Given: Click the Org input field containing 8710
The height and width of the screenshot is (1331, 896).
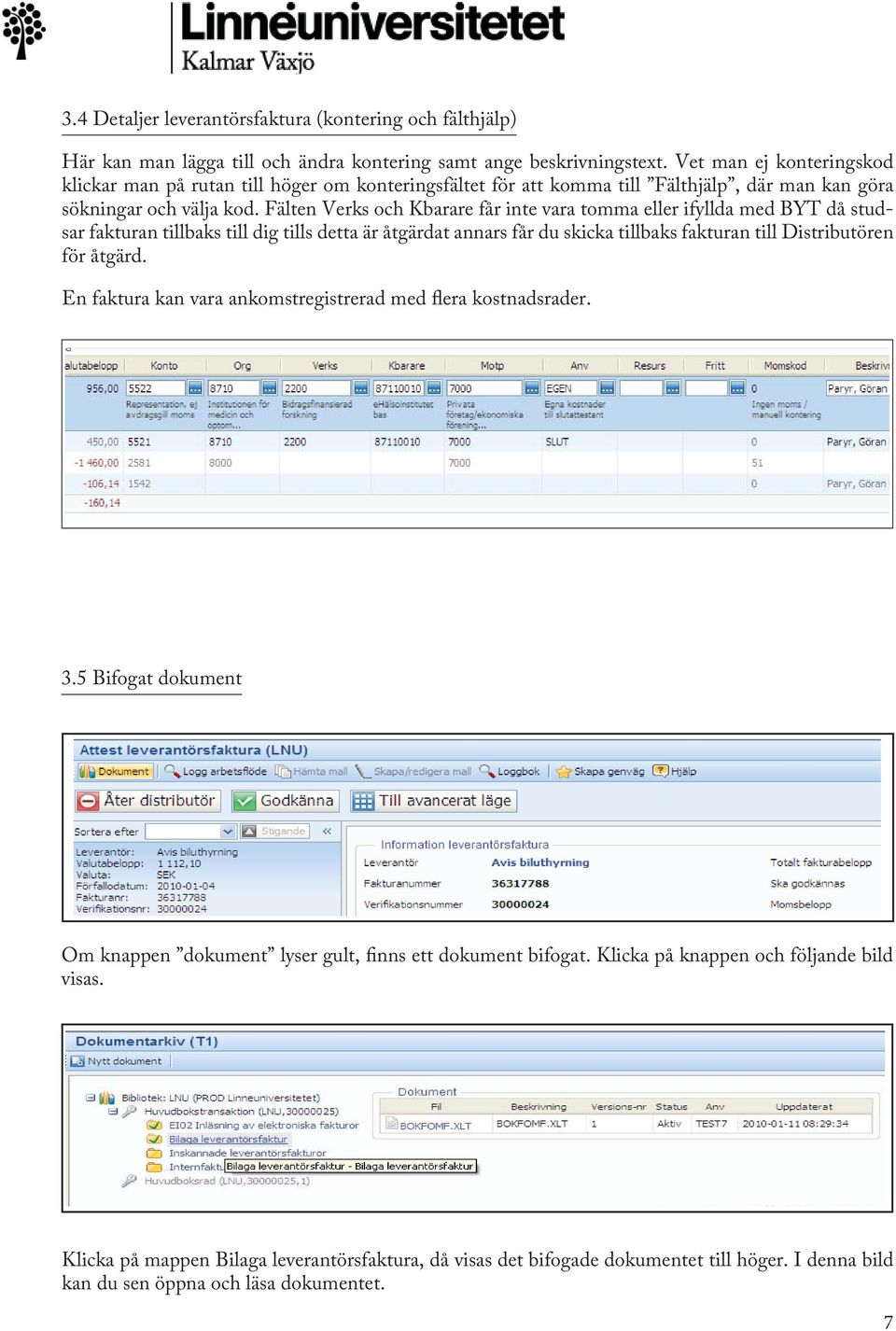Looking at the screenshot, I should click(x=233, y=388).
